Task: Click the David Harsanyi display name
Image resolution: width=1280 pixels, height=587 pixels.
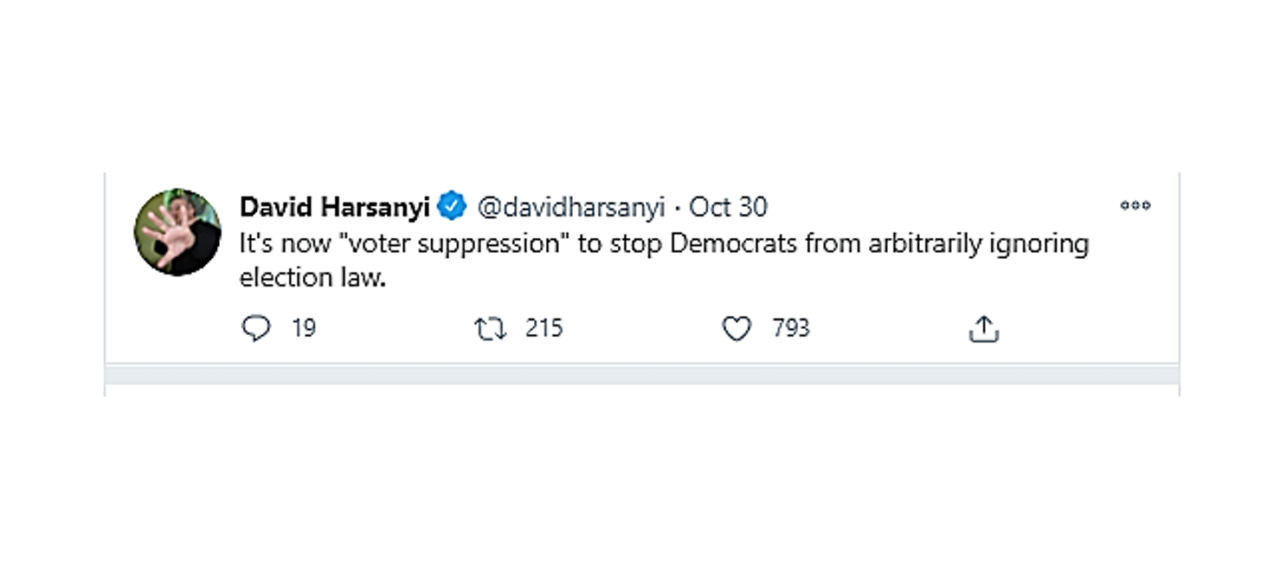Action: 334,207
